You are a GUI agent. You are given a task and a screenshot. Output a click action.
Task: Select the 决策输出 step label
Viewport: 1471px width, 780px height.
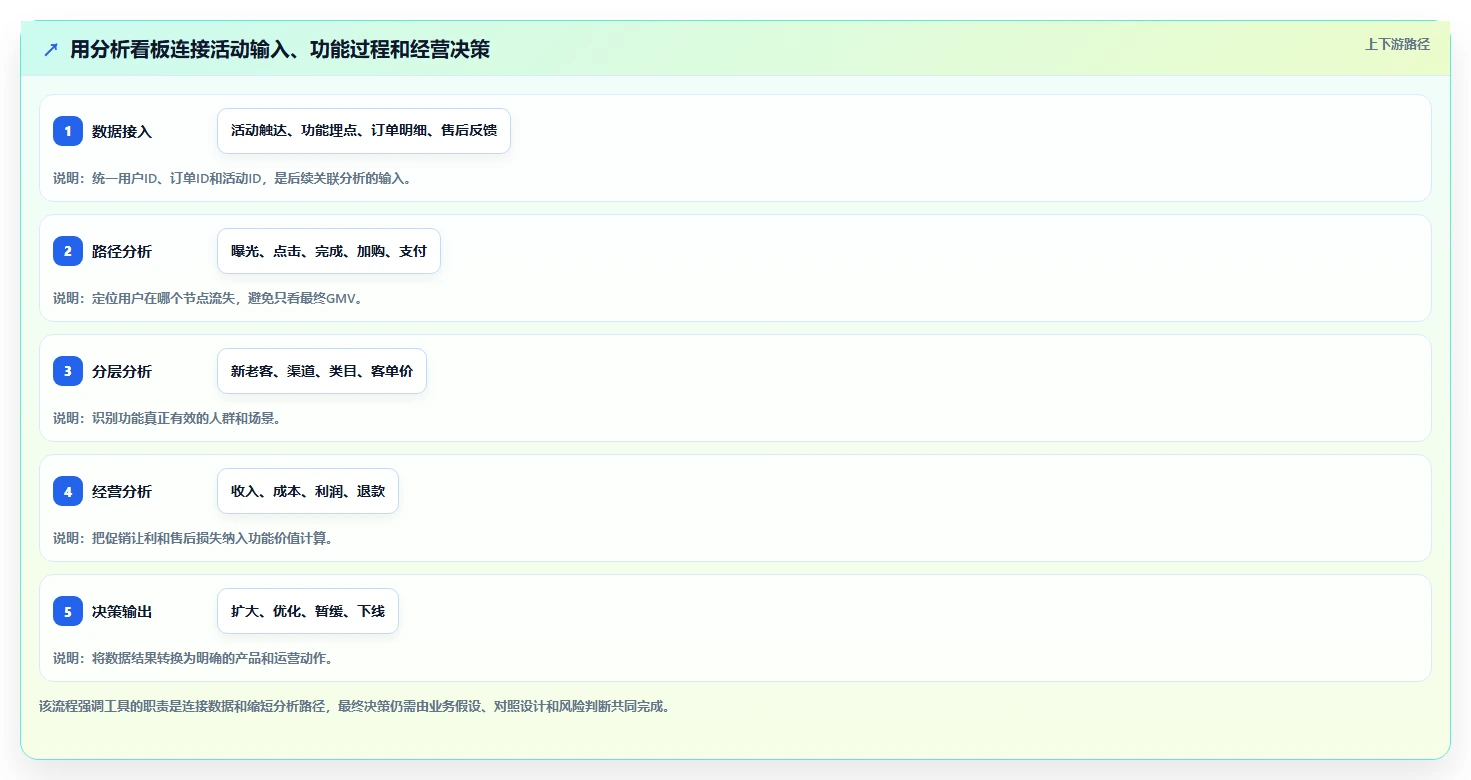(x=122, y=611)
